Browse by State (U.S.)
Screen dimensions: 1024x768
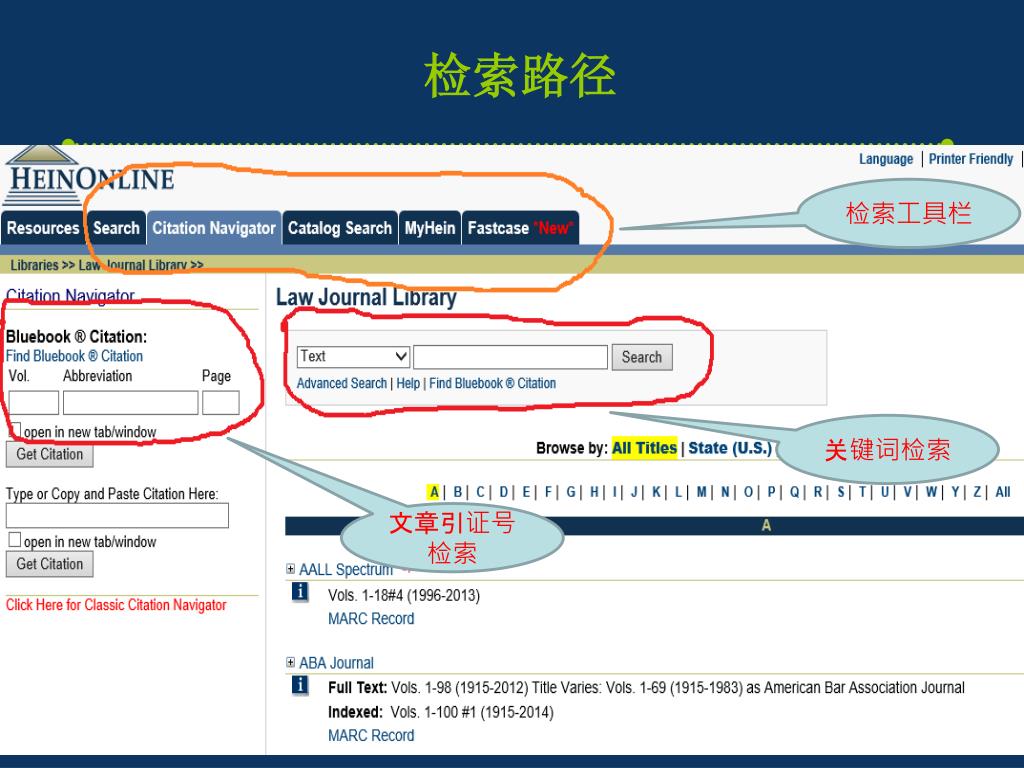(729, 448)
